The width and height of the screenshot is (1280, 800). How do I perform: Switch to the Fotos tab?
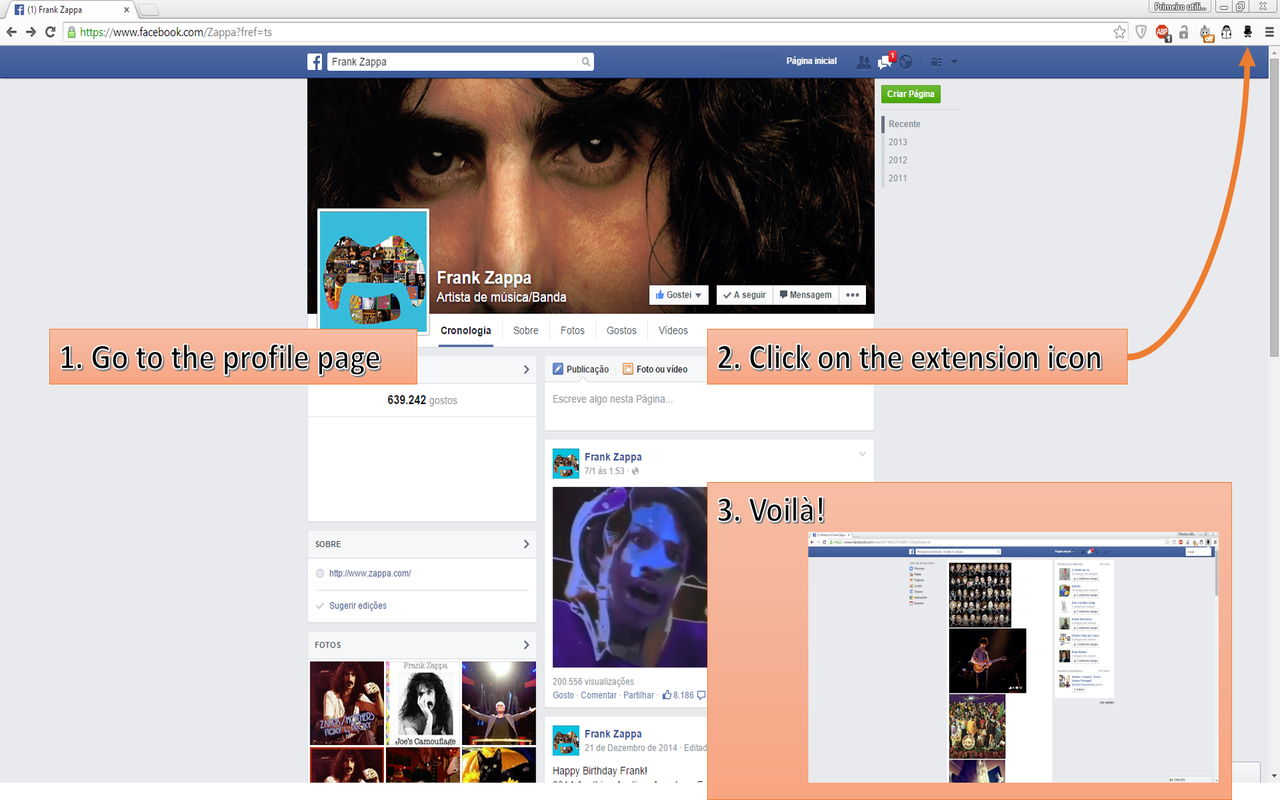(x=573, y=330)
